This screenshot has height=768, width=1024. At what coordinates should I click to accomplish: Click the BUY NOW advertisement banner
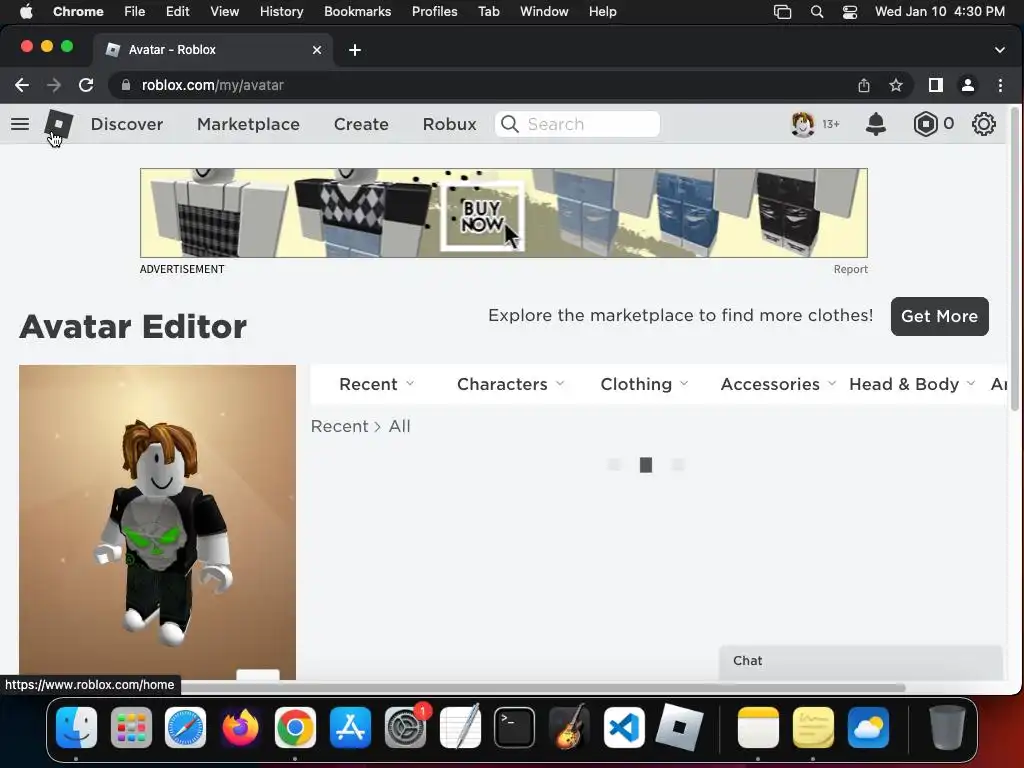click(504, 213)
